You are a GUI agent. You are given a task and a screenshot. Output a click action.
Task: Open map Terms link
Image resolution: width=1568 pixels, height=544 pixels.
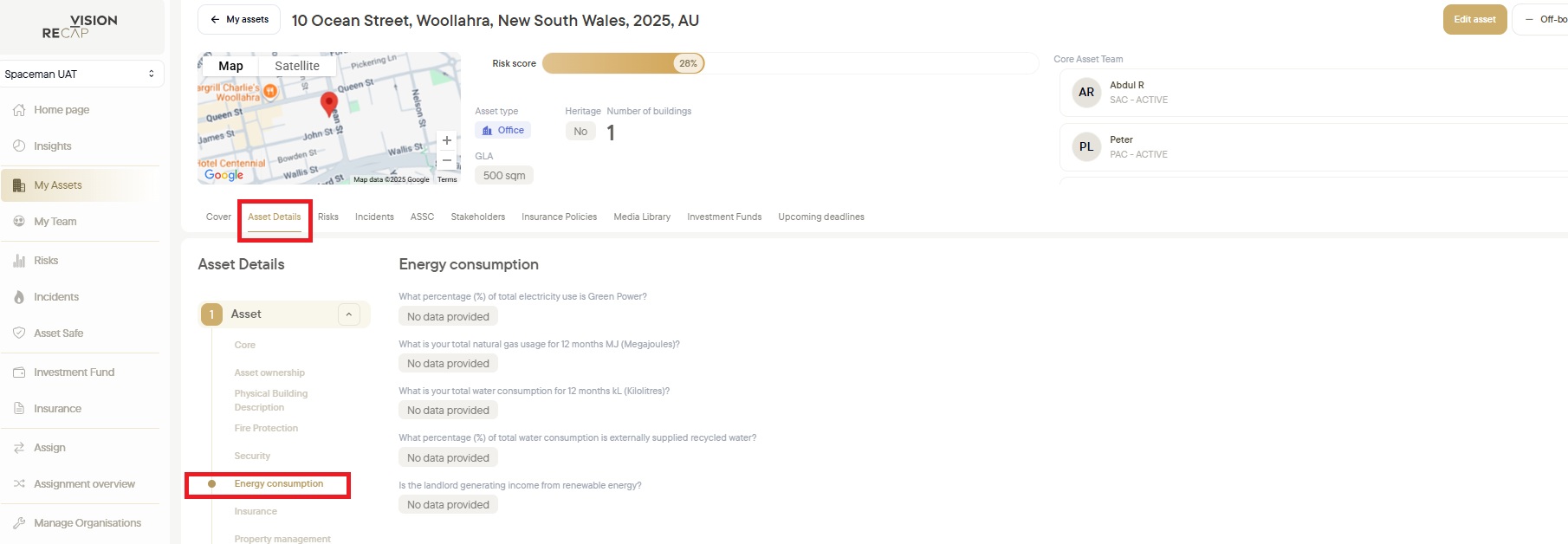click(447, 179)
